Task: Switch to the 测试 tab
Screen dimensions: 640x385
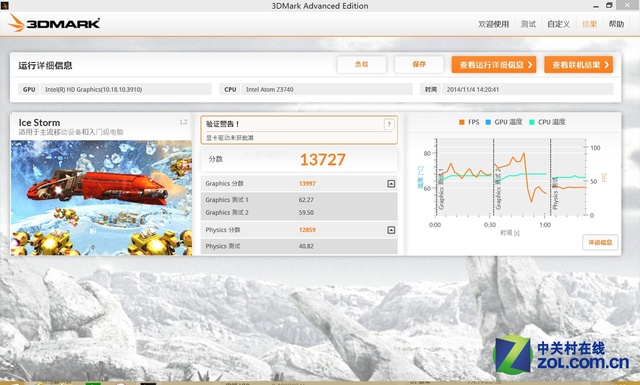Action: pos(528,24)
